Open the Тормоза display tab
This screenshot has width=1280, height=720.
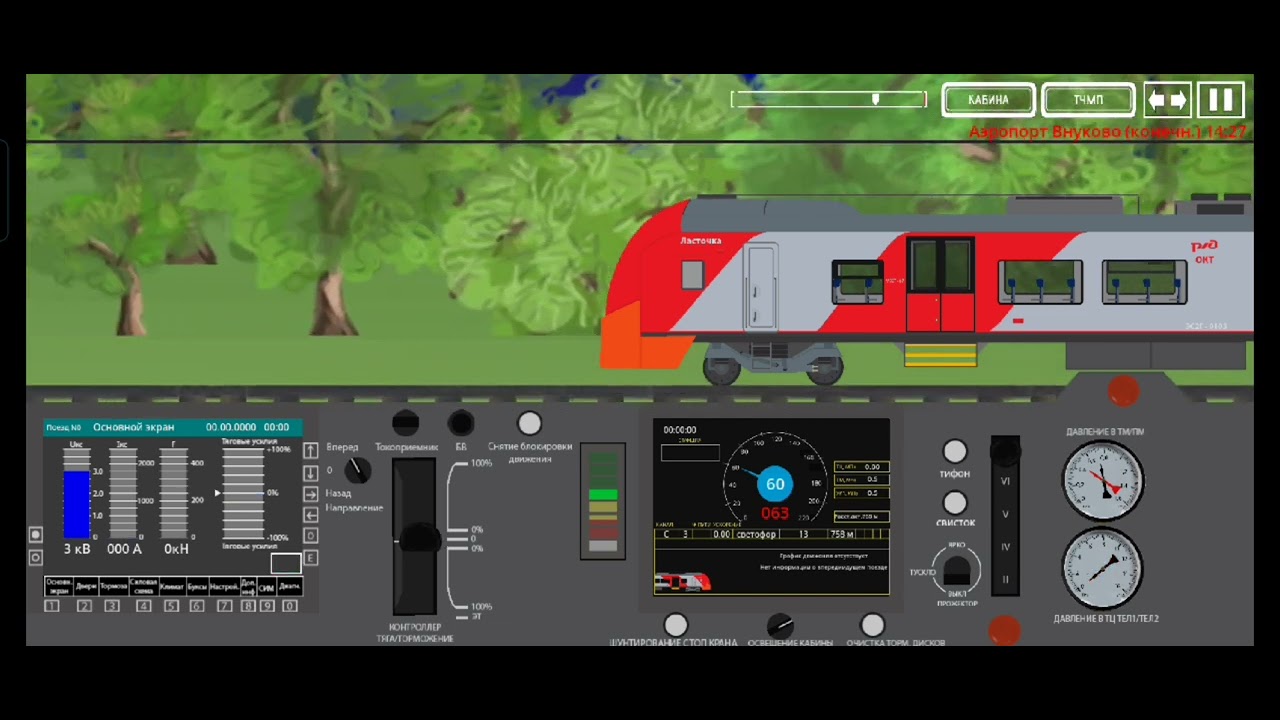(x=113, y=588)
